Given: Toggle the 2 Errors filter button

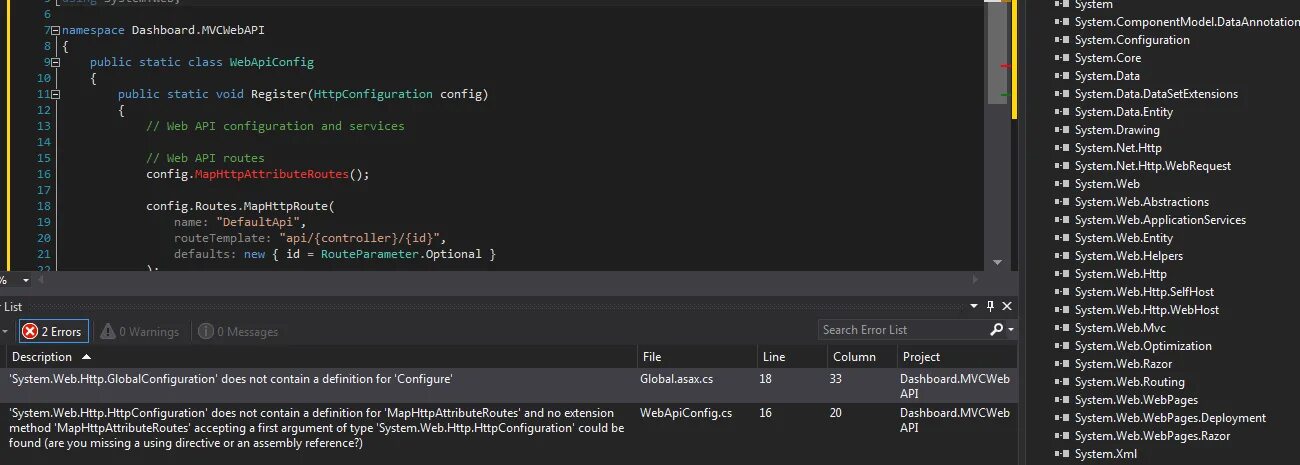Looking at the screenshot, I should click(54, 331).
